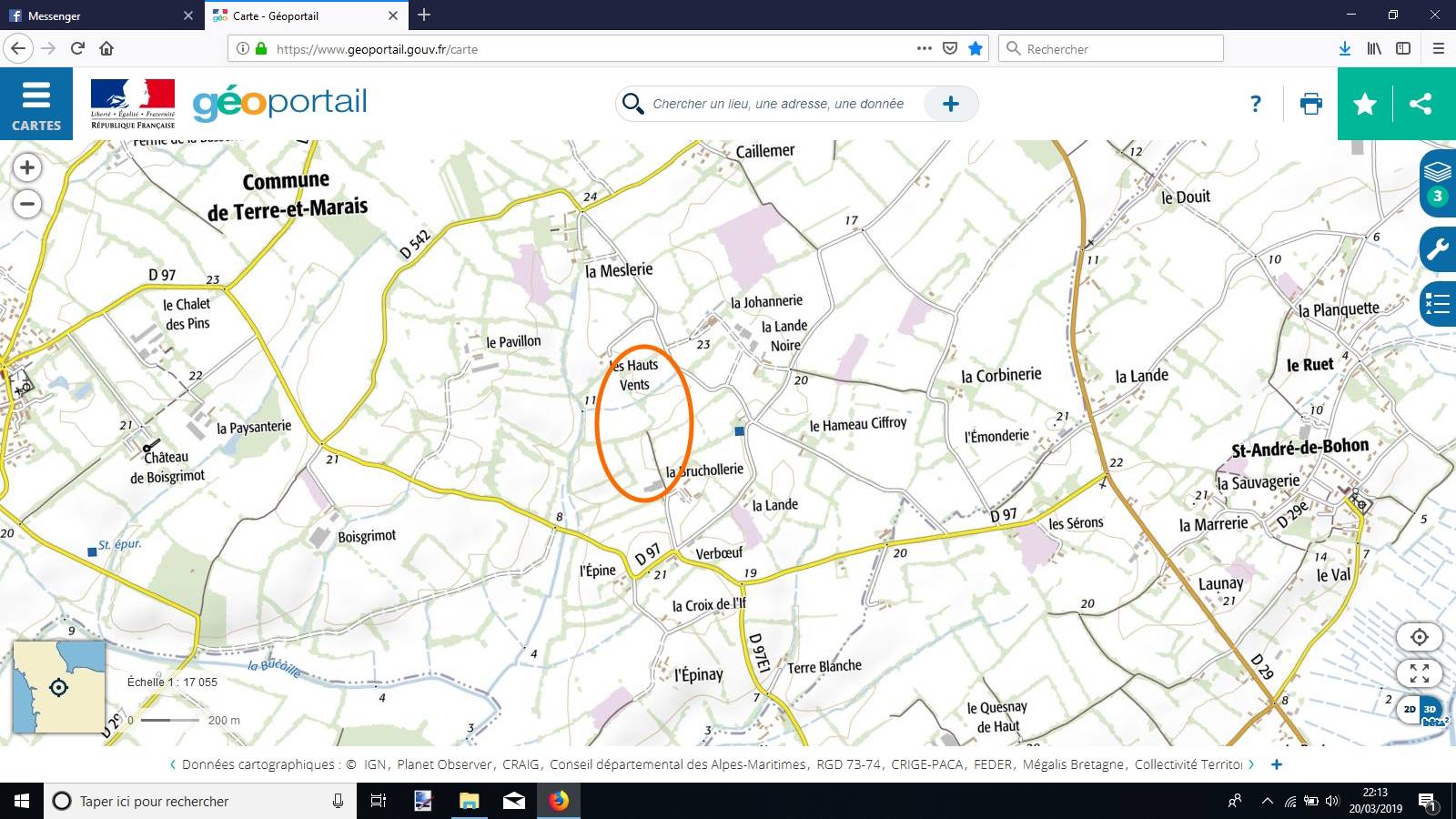Open the map tools wrench panel
The height and width of the screenshot is (819, 1456).
click(1437, 248)
